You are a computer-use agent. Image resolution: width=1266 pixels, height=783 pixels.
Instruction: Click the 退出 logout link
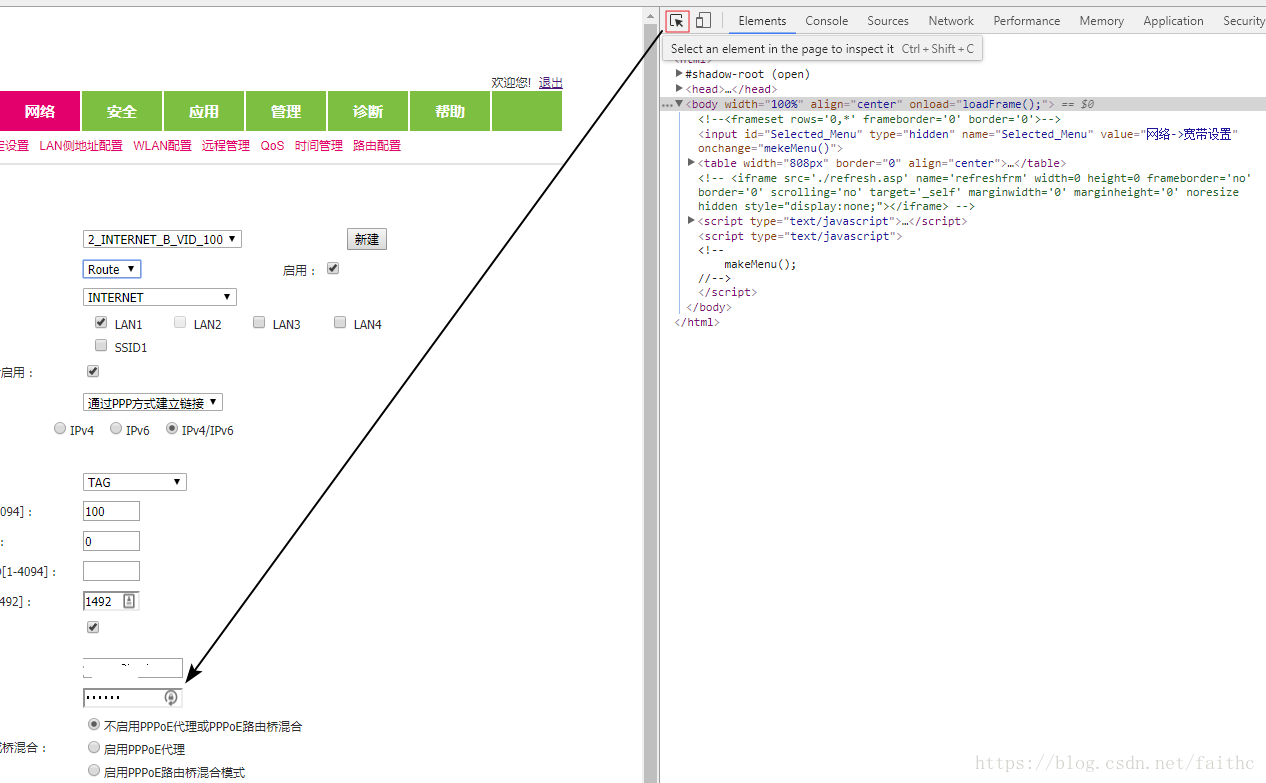click(x=550, y=82)
